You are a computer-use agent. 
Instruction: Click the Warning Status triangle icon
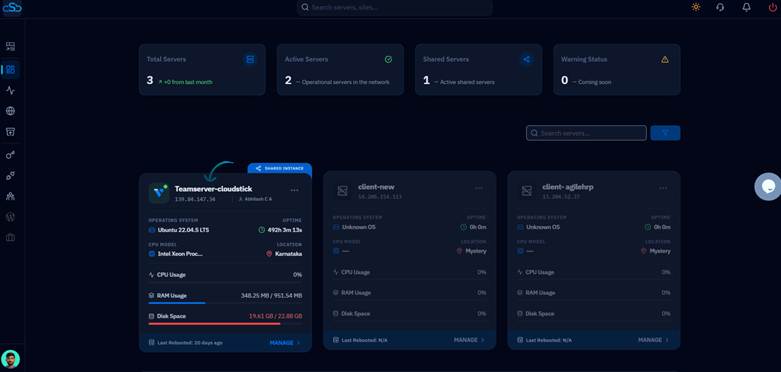[x=665, y=59]
